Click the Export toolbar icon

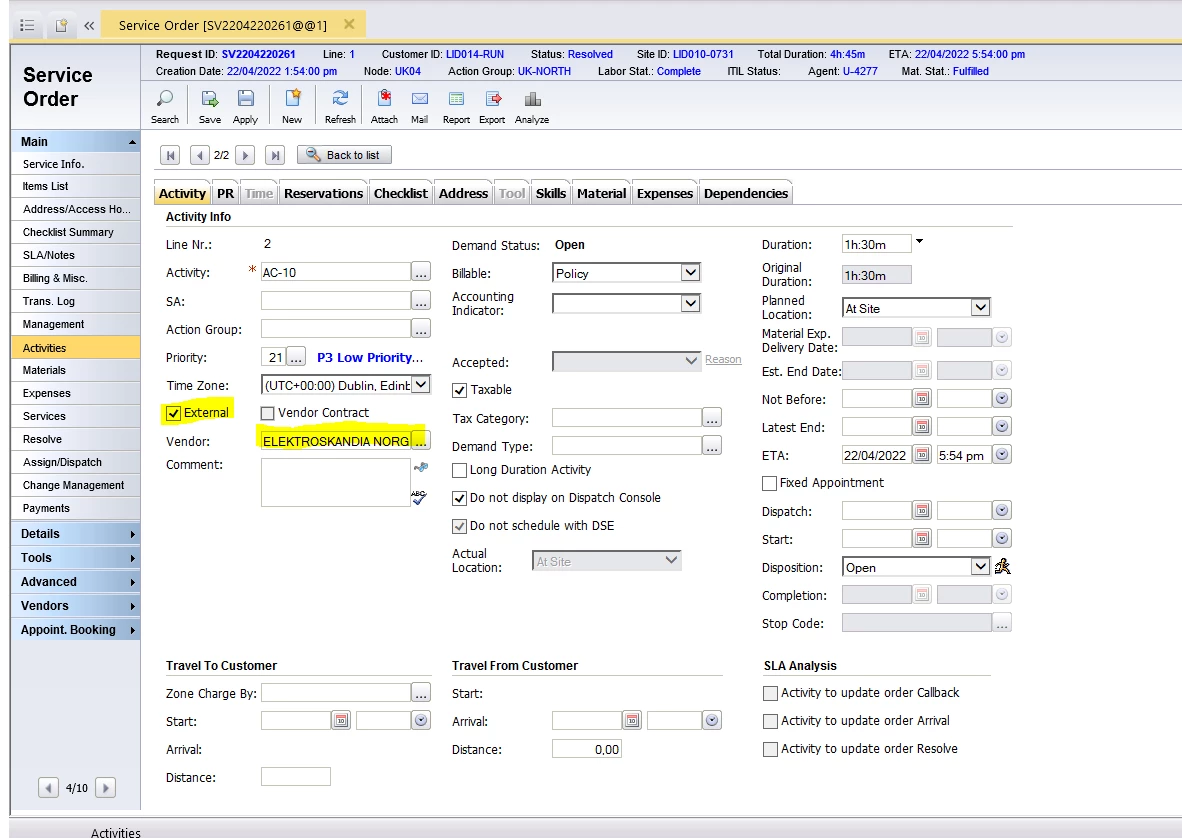point(492,100)
